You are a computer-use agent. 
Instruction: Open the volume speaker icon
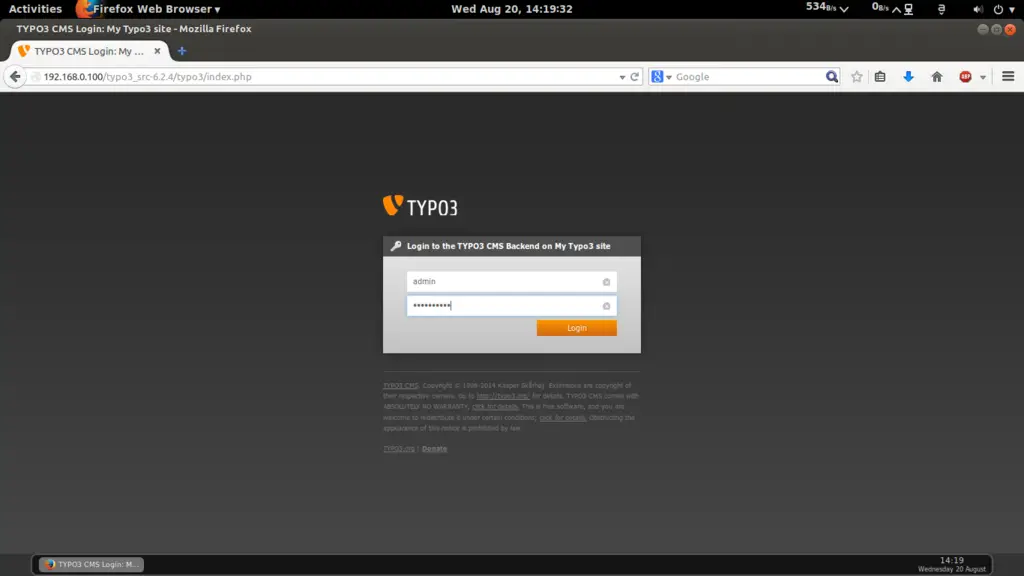pos(978,9)
